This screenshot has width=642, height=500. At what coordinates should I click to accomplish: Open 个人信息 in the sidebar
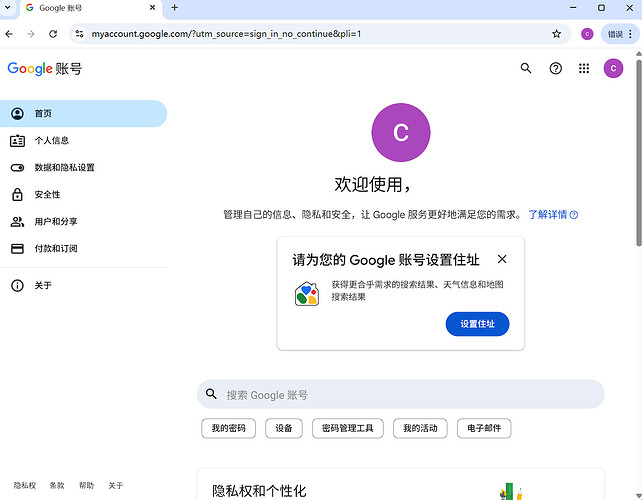point(83,140)
